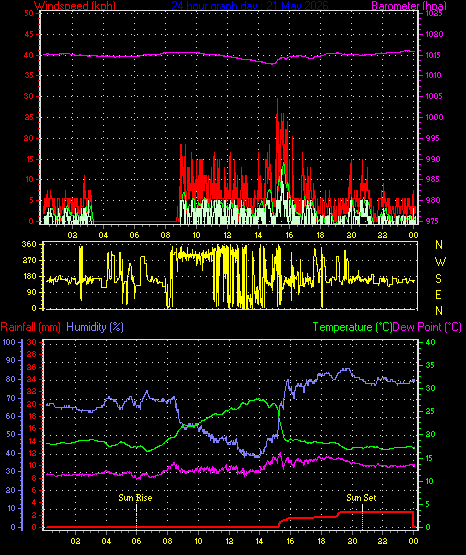Viewport: 466px width, 555px height.
Task: Click the 995 barometer axis value
Action: pyautogui.click(x=432, y=138)
